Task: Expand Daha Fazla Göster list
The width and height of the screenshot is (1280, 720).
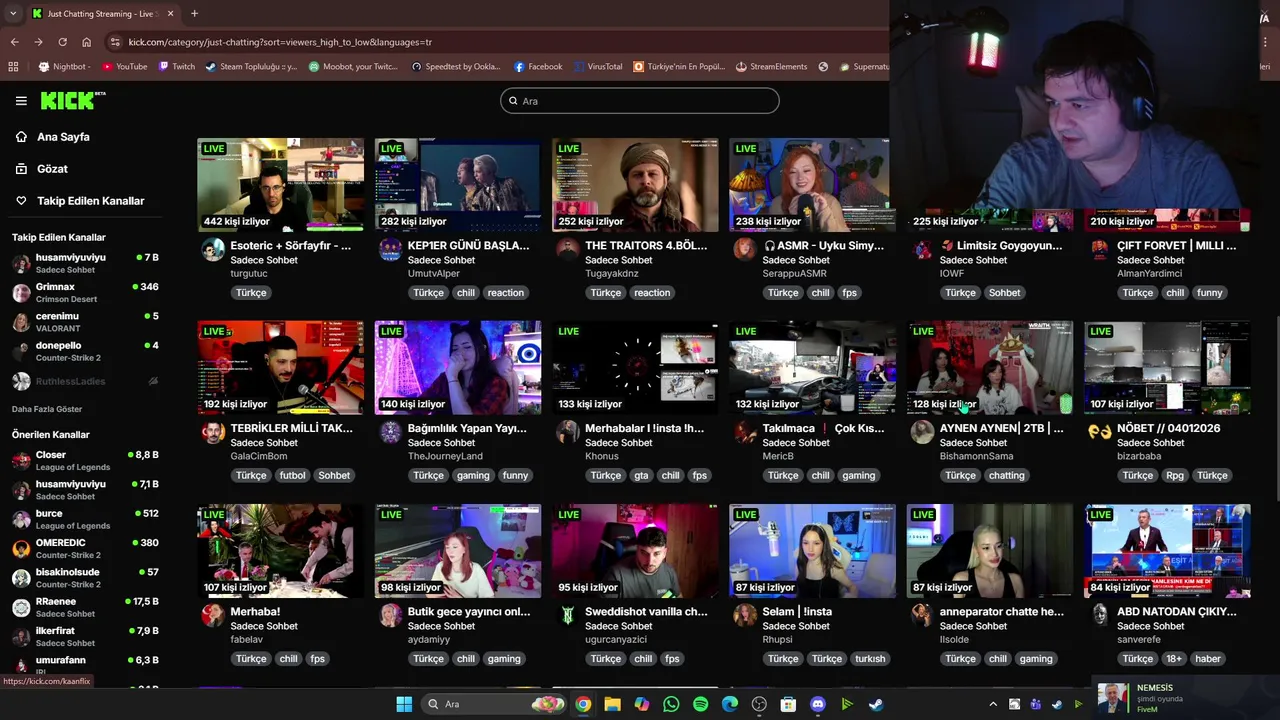Action: pyautogui.click(x=47, y=409)
